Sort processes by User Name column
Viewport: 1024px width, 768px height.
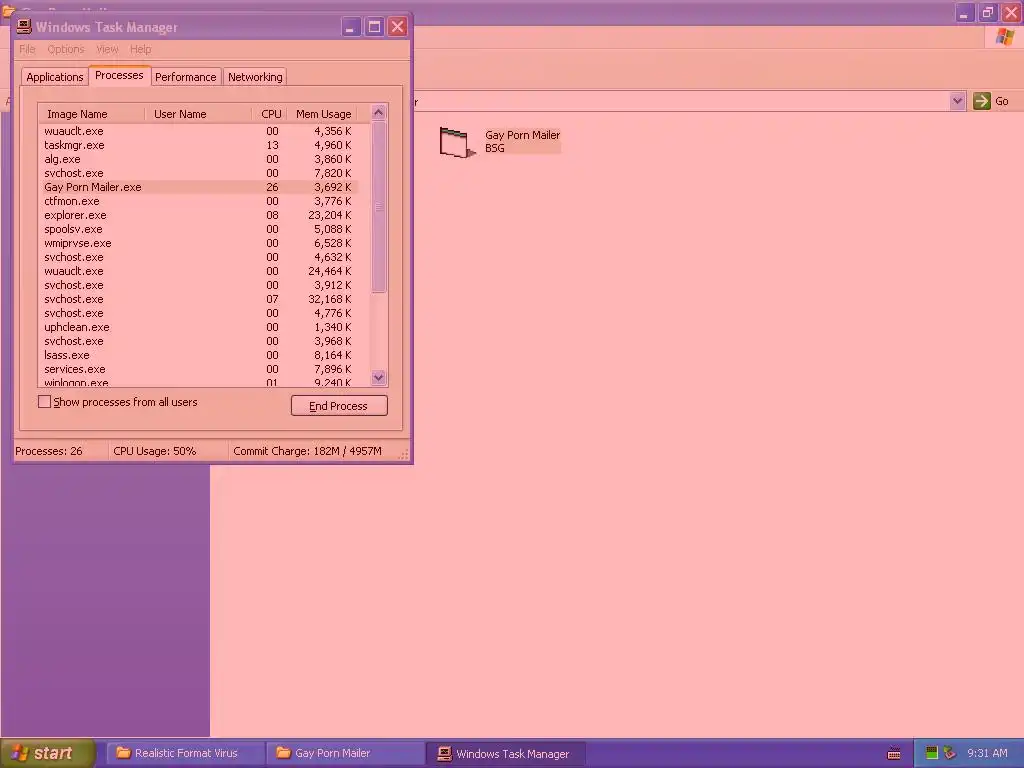pyautogui.click(x=198, y=114)
